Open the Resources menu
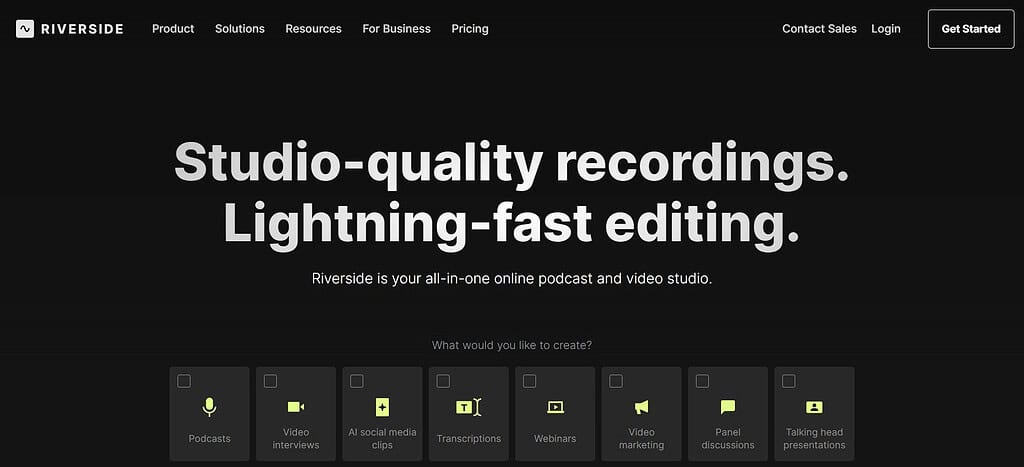The width and height of the screenshot is (1024, 467). tap(313, 29)
